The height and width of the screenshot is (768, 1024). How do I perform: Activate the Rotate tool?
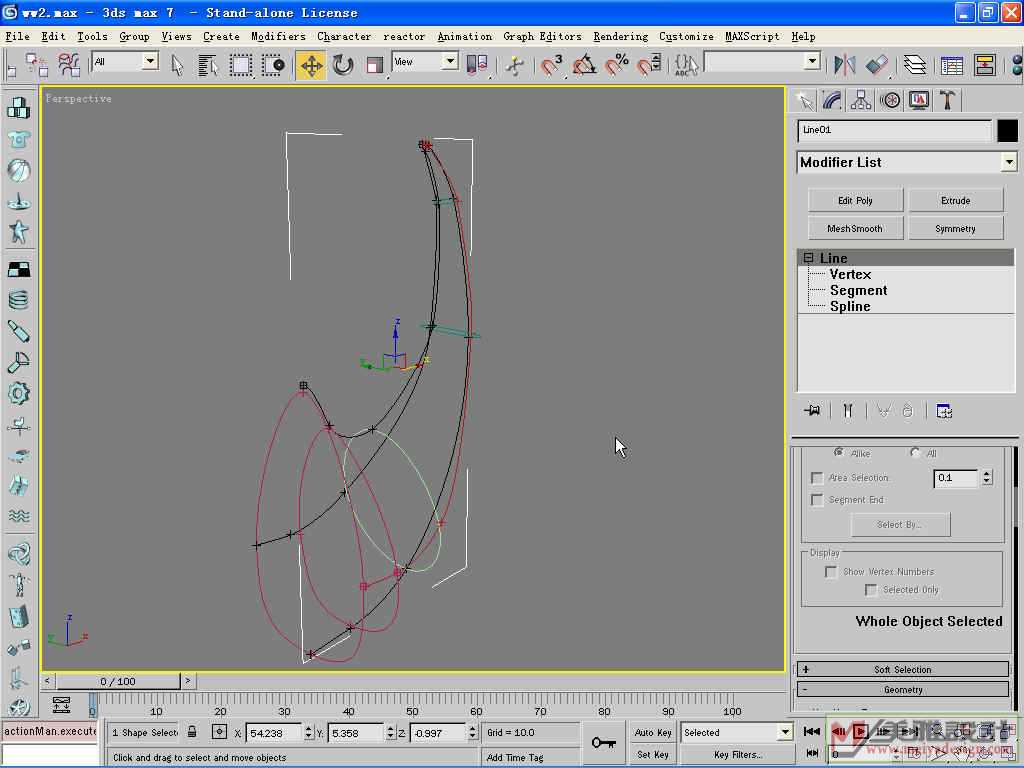[343, 65]
